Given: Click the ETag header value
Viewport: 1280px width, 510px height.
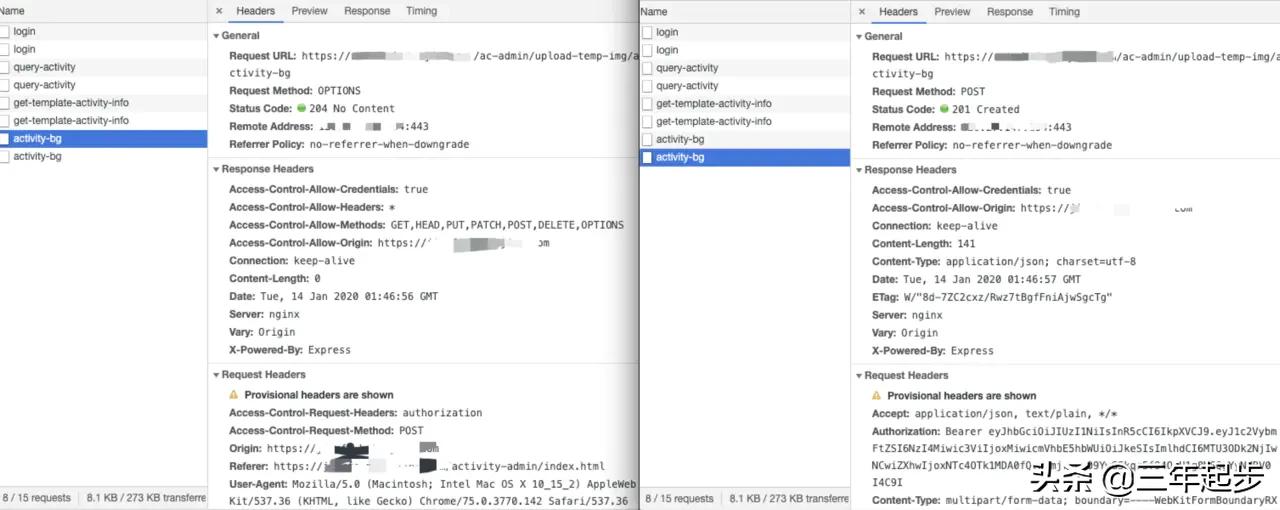Looking at the screenshot, I should tap(1008, 297).
